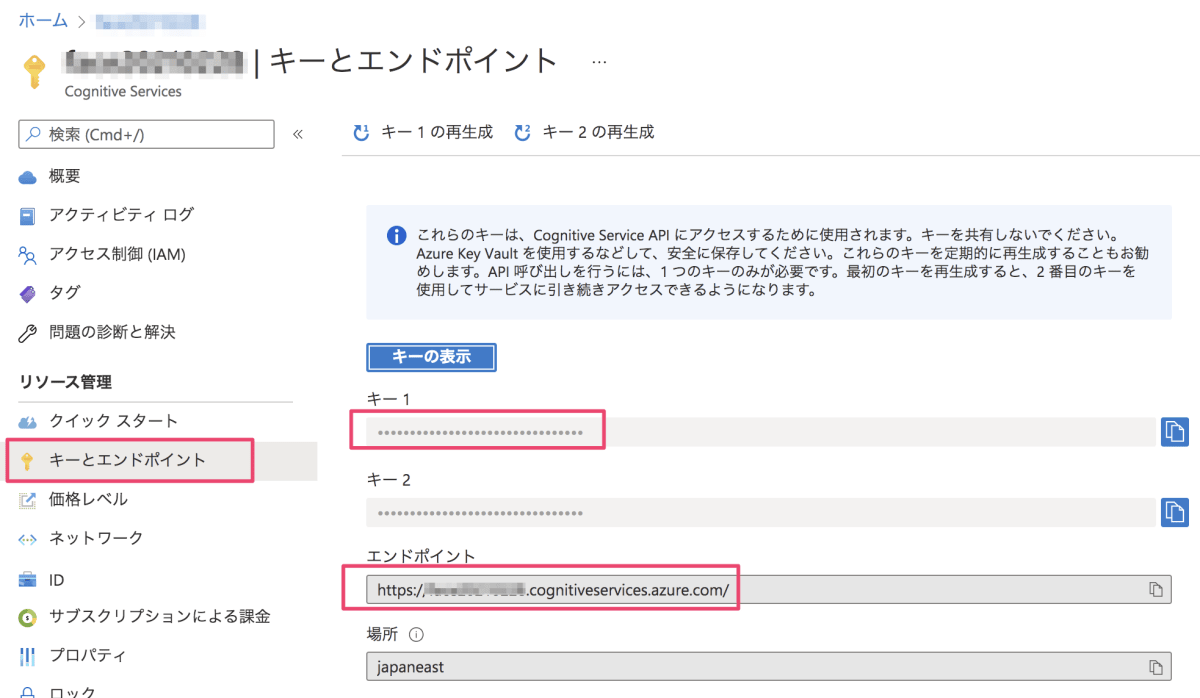Open クイック スタート in the sidebar

tap(113, 421)
